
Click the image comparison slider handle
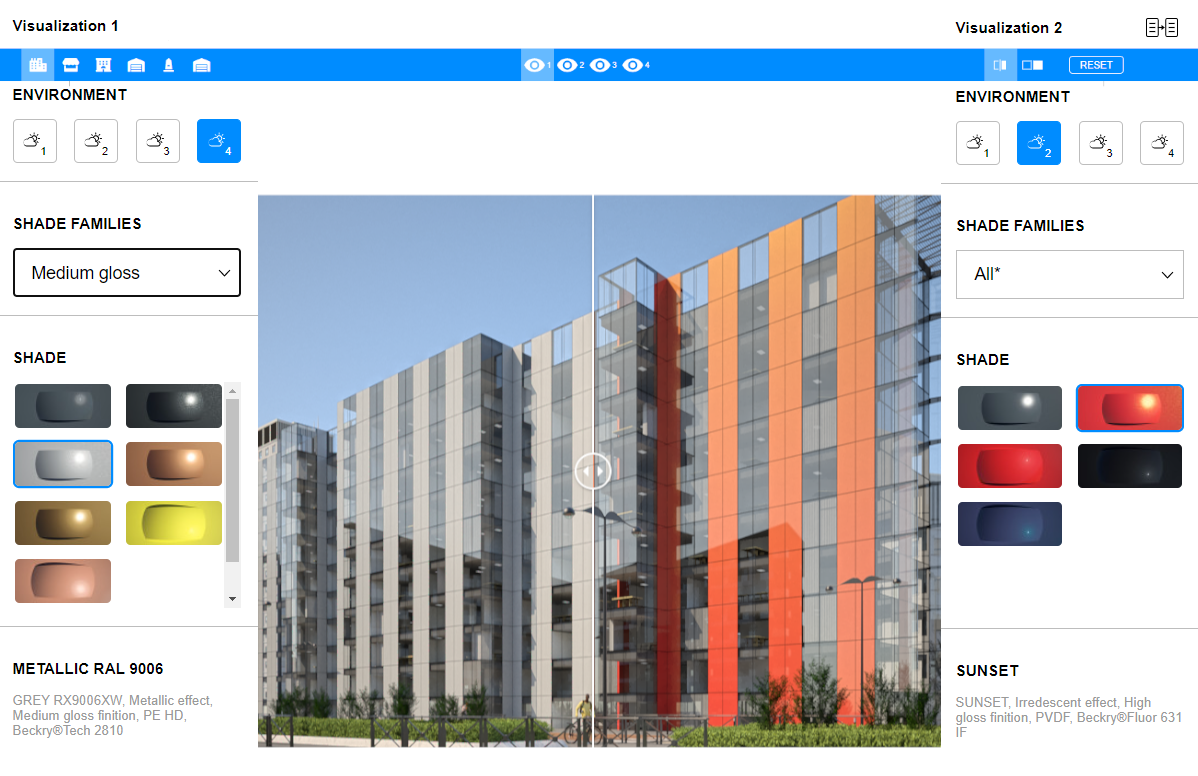point(593,470)
